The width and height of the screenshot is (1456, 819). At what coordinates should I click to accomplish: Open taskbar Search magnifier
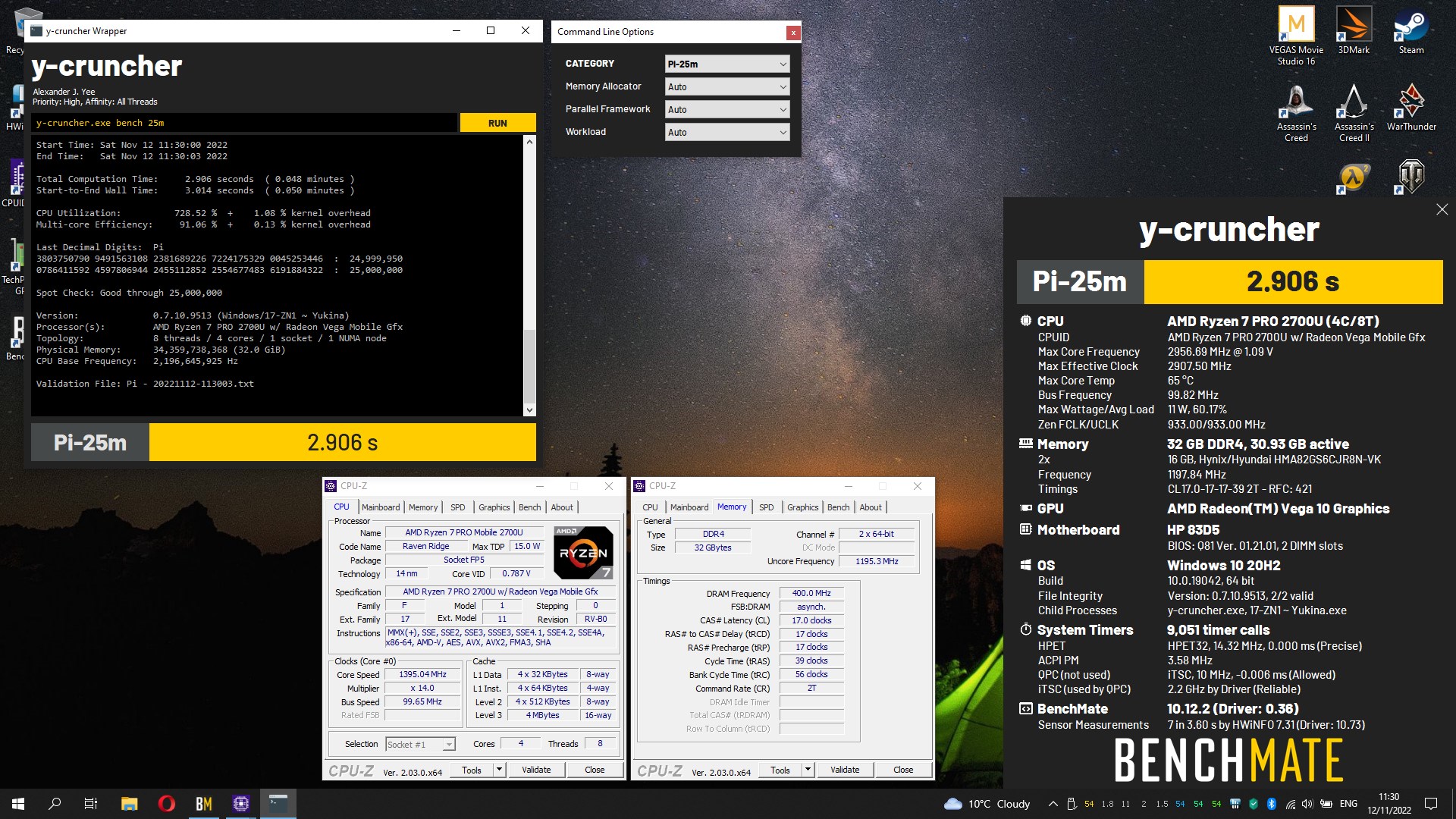point(55,804)
